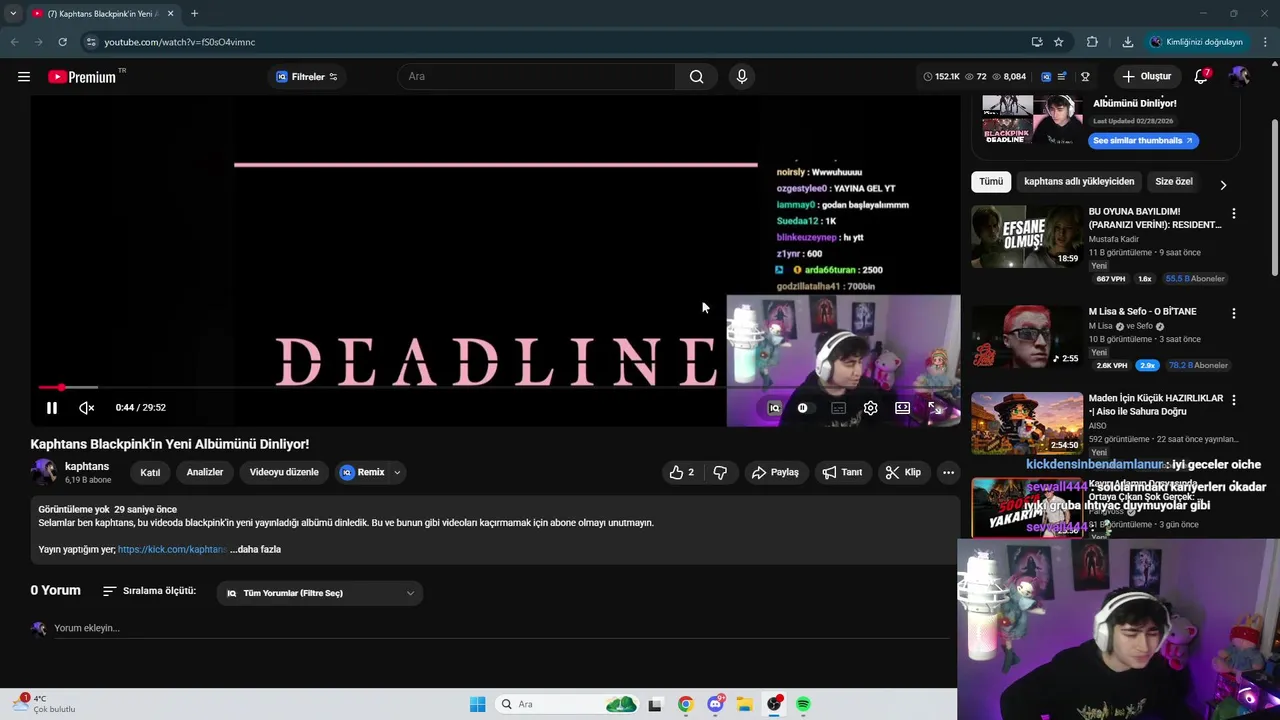Open Maden İçin Küçük HAZIRLIKLAR video thumbnail
This screenshot has width=1280, height=720.
click(x=1027, y=423)
